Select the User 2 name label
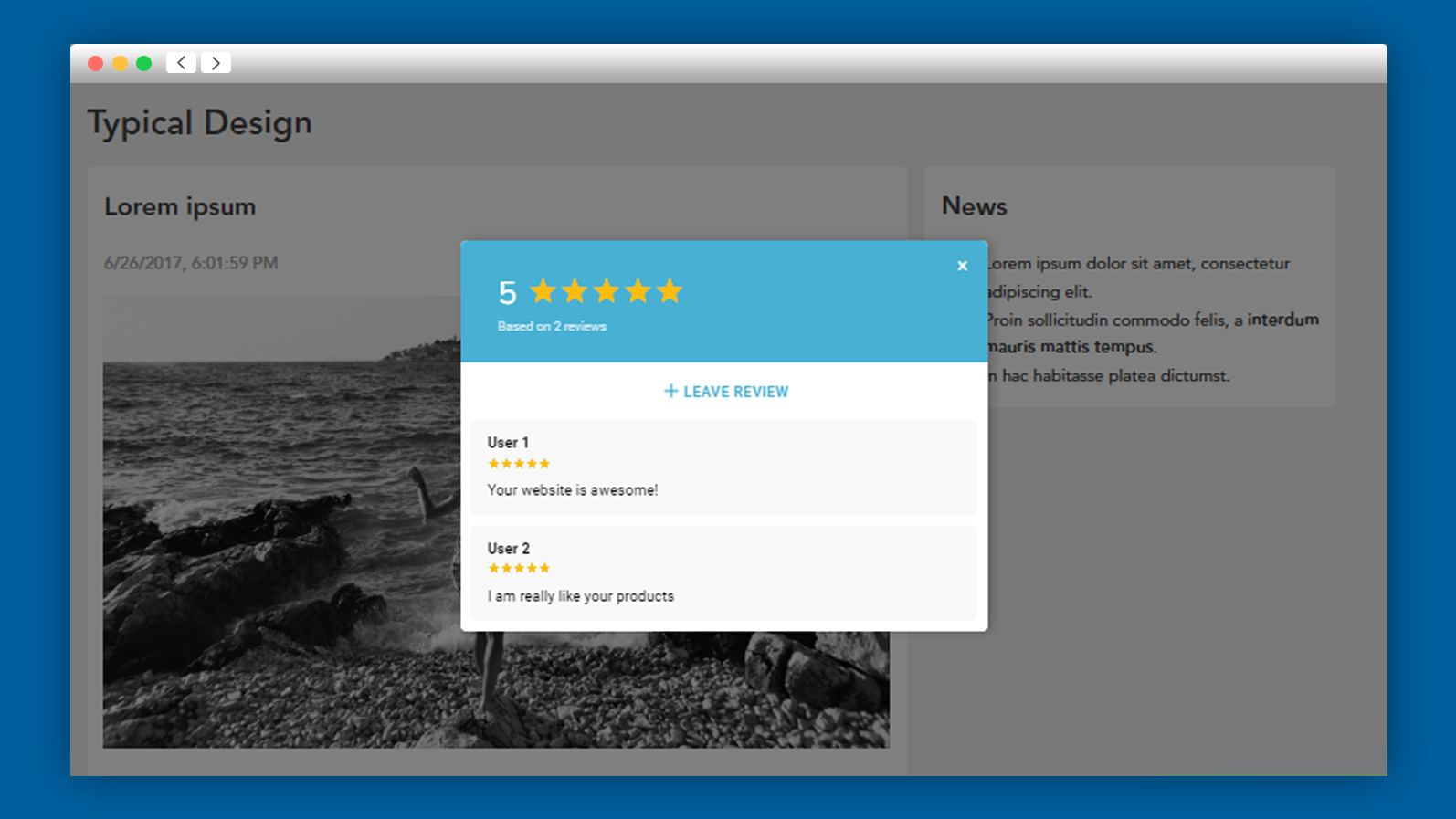The height and width of the screenshot is (819, 1456). (508, 549)
